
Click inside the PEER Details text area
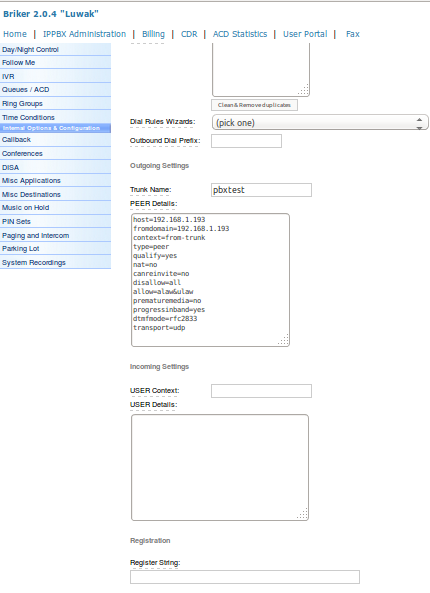(210, 280)
